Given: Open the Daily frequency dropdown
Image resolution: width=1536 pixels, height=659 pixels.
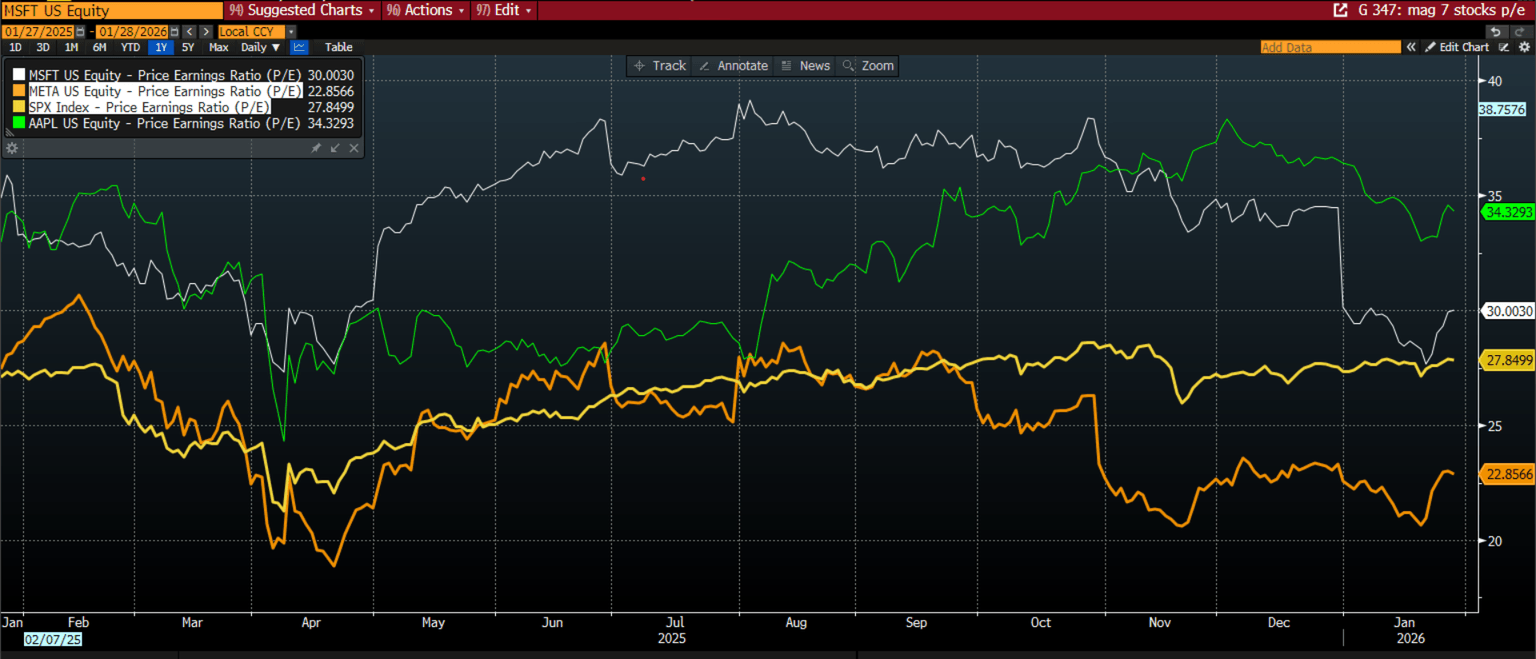Looking at the screenshot, I should click(258, 46).
